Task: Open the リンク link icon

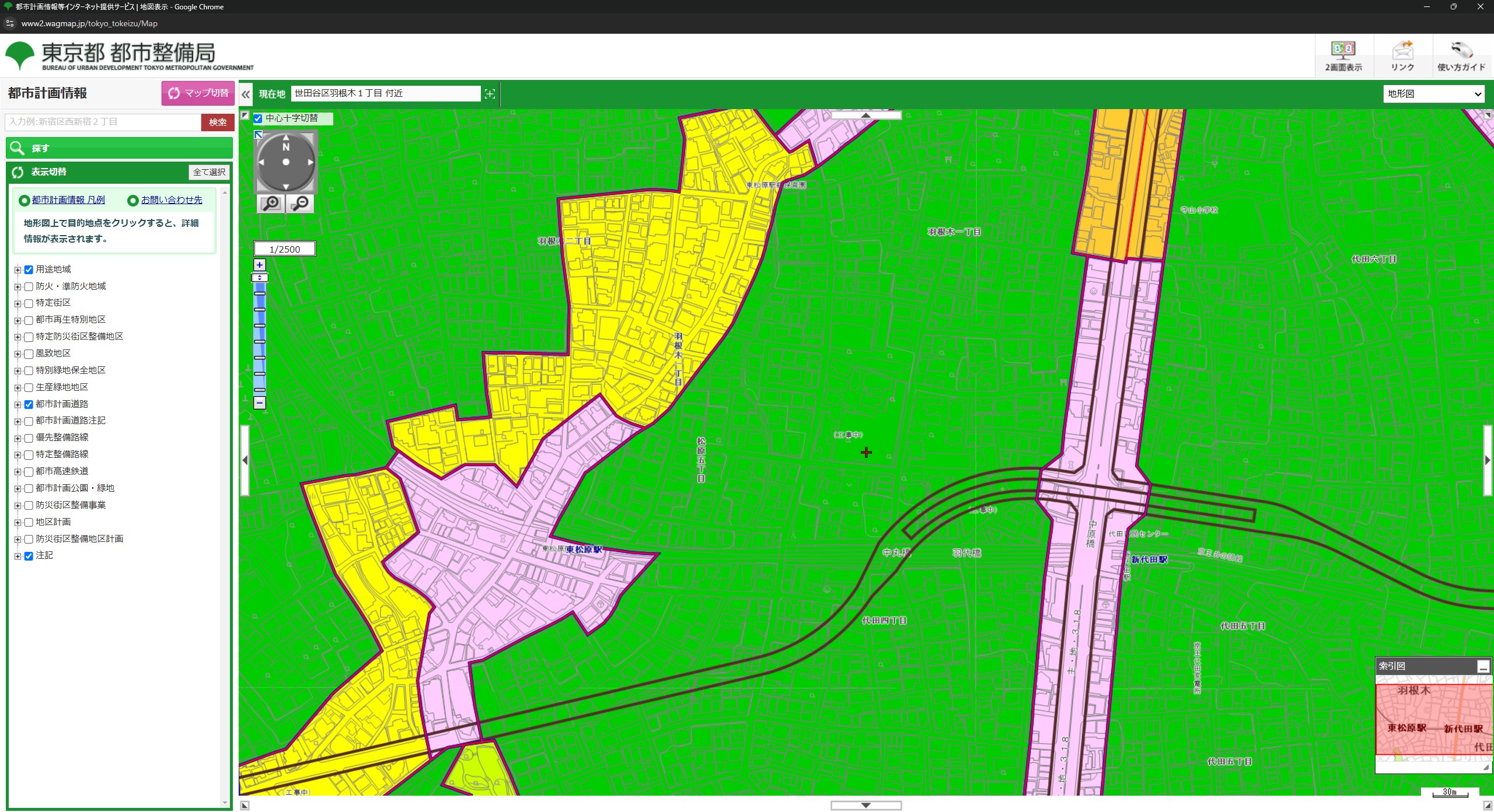Action: point(1402,56)
